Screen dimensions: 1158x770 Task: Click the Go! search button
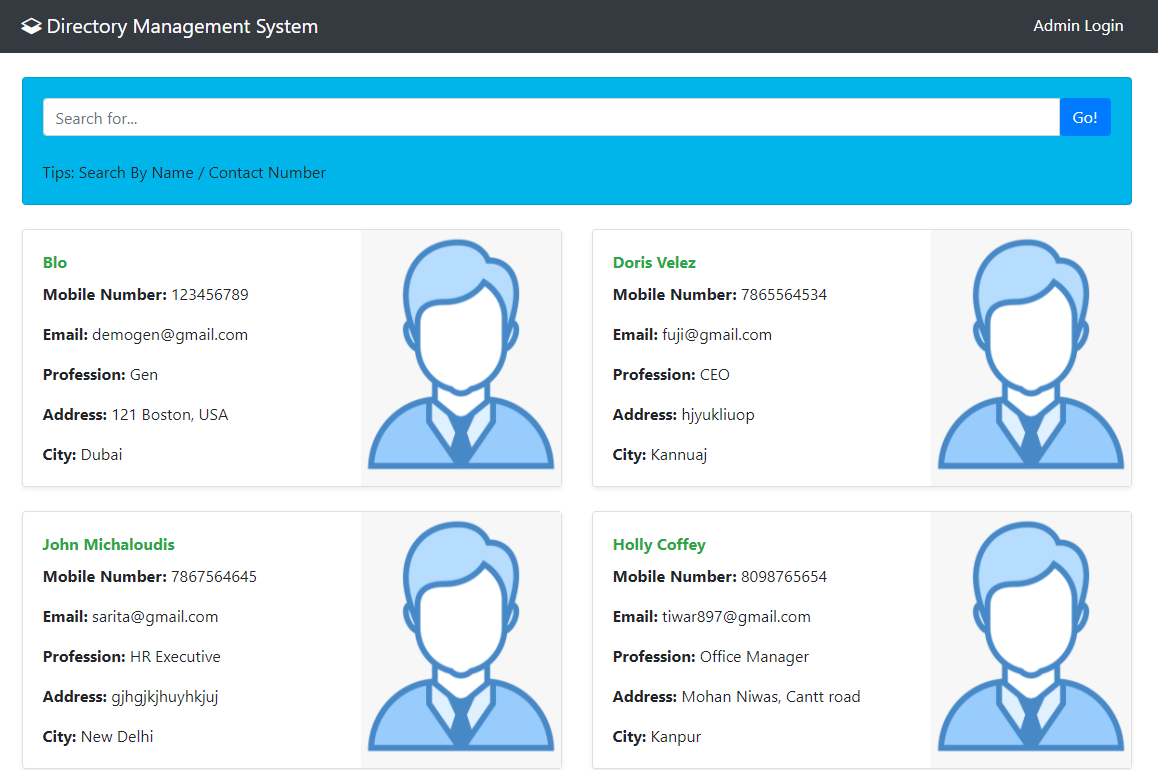[1084, 117]
